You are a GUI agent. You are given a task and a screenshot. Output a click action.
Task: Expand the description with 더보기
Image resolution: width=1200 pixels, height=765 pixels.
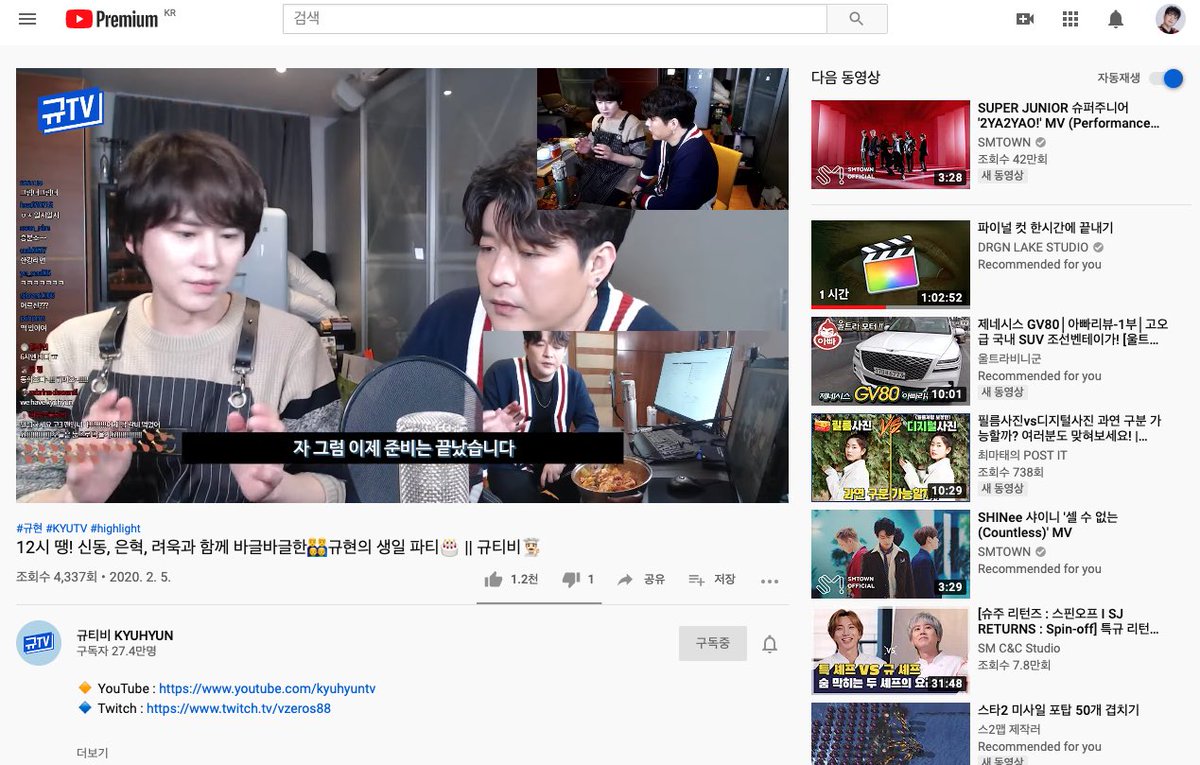[x=92, y=752]
